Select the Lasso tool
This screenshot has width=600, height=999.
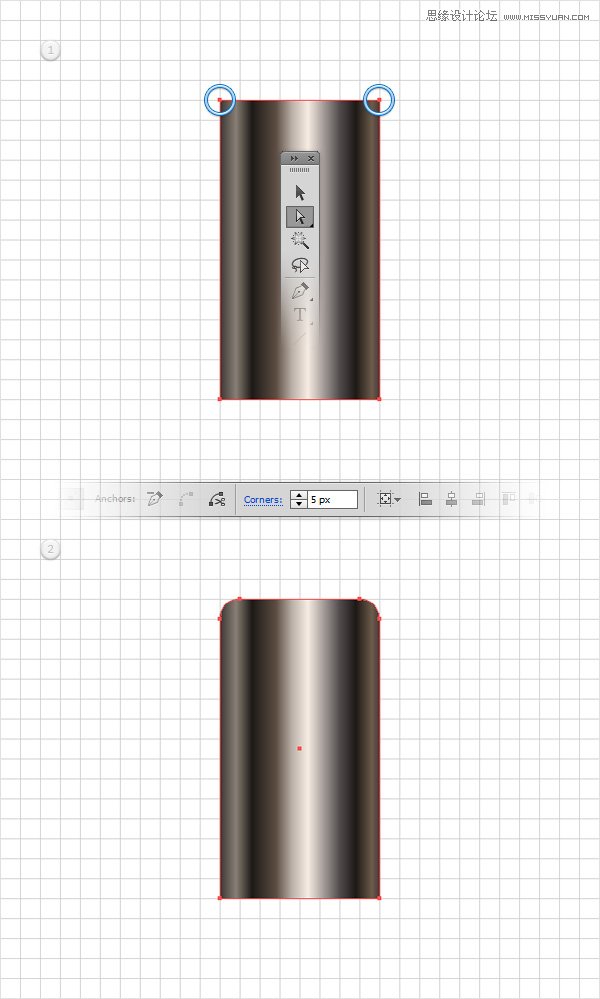coord(300,265)
